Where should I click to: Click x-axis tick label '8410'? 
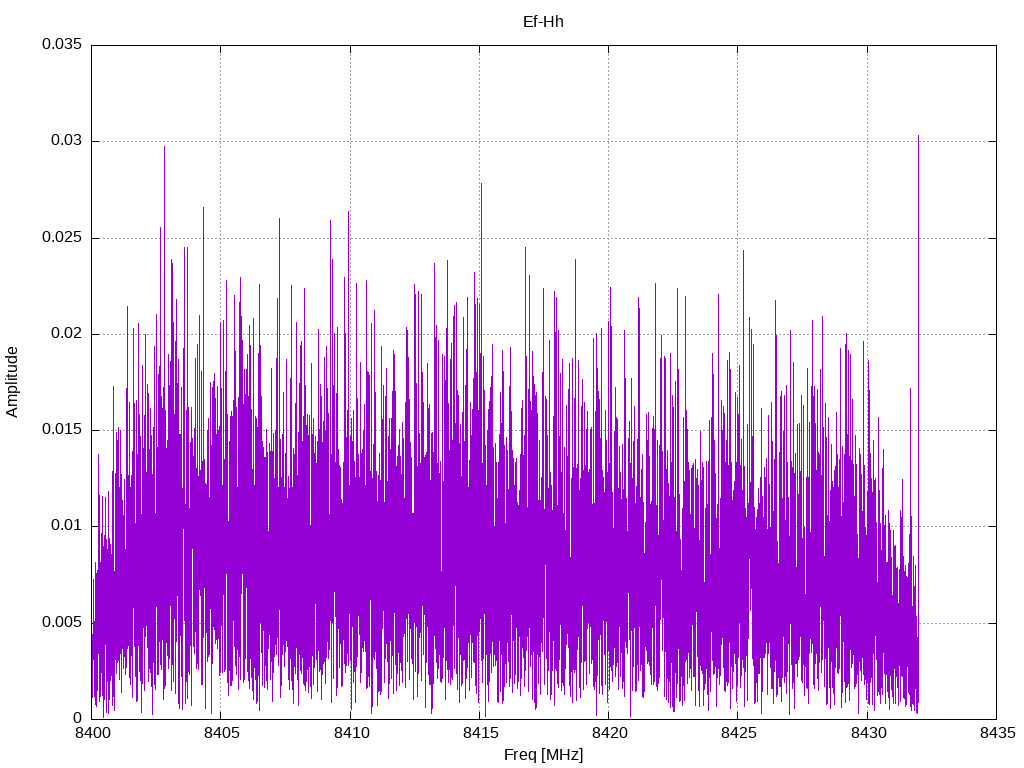pos(351,733)
